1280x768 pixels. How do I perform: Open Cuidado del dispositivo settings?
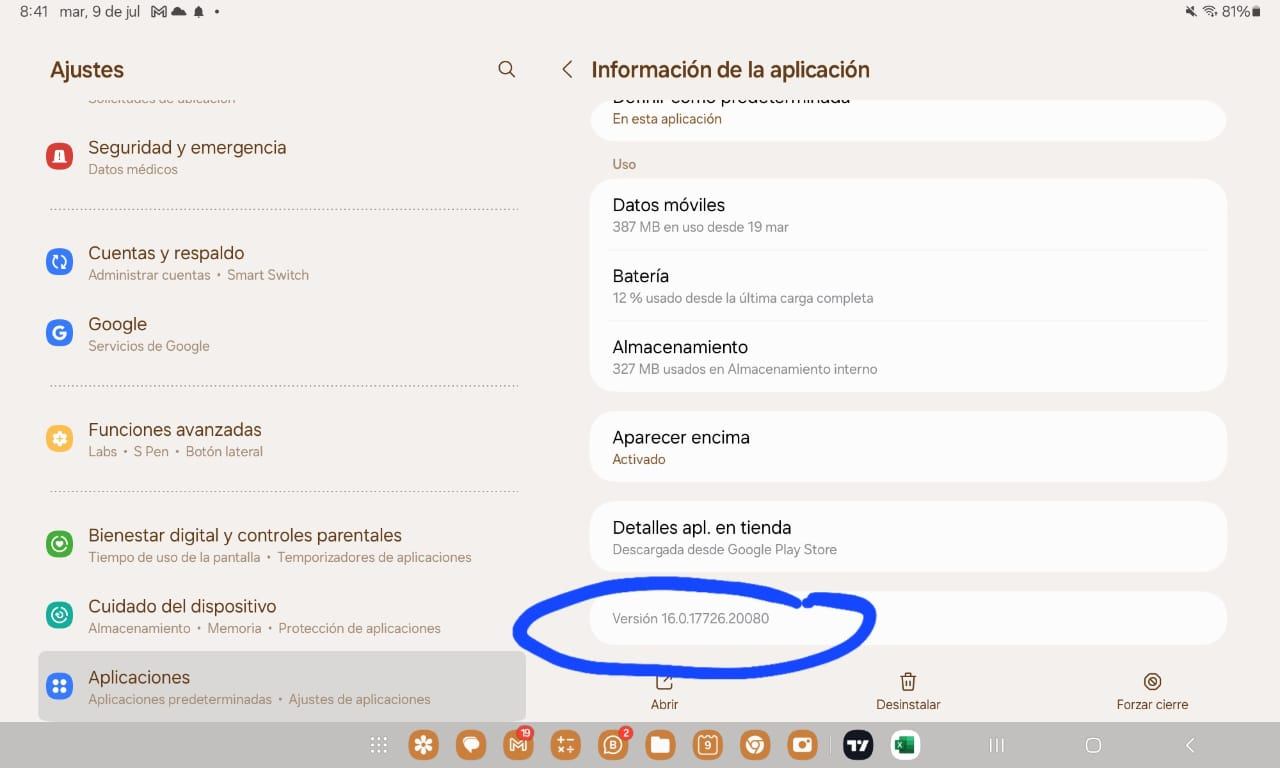tap(282, 616)
